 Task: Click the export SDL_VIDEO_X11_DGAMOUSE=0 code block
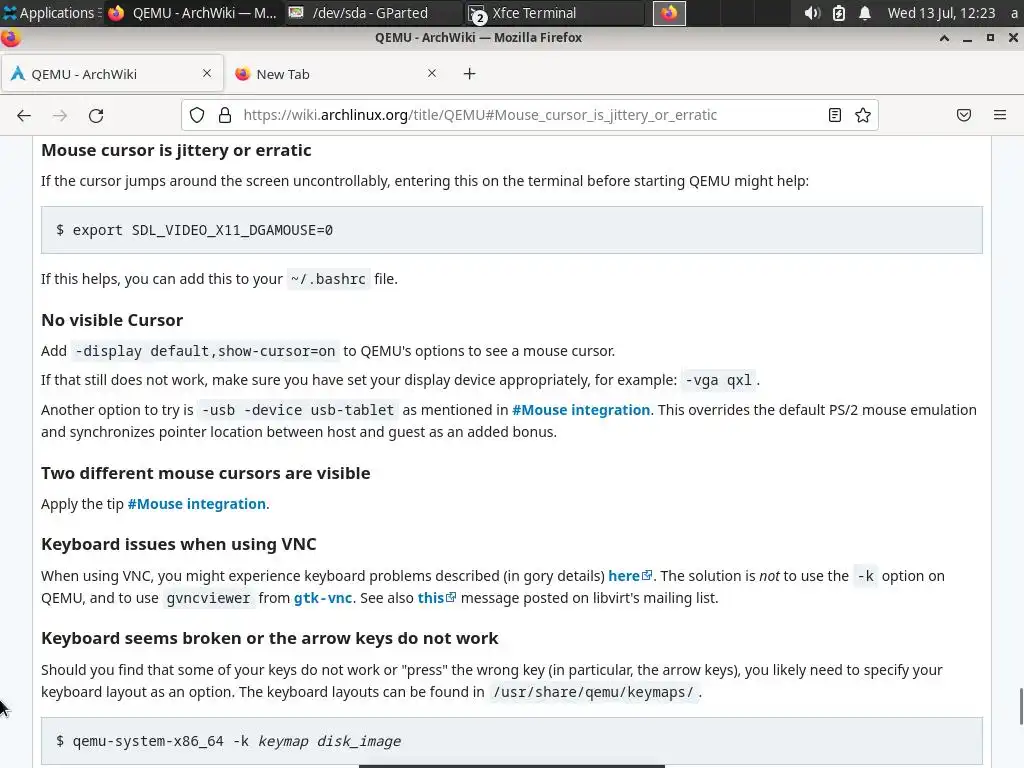pos(511,230)
